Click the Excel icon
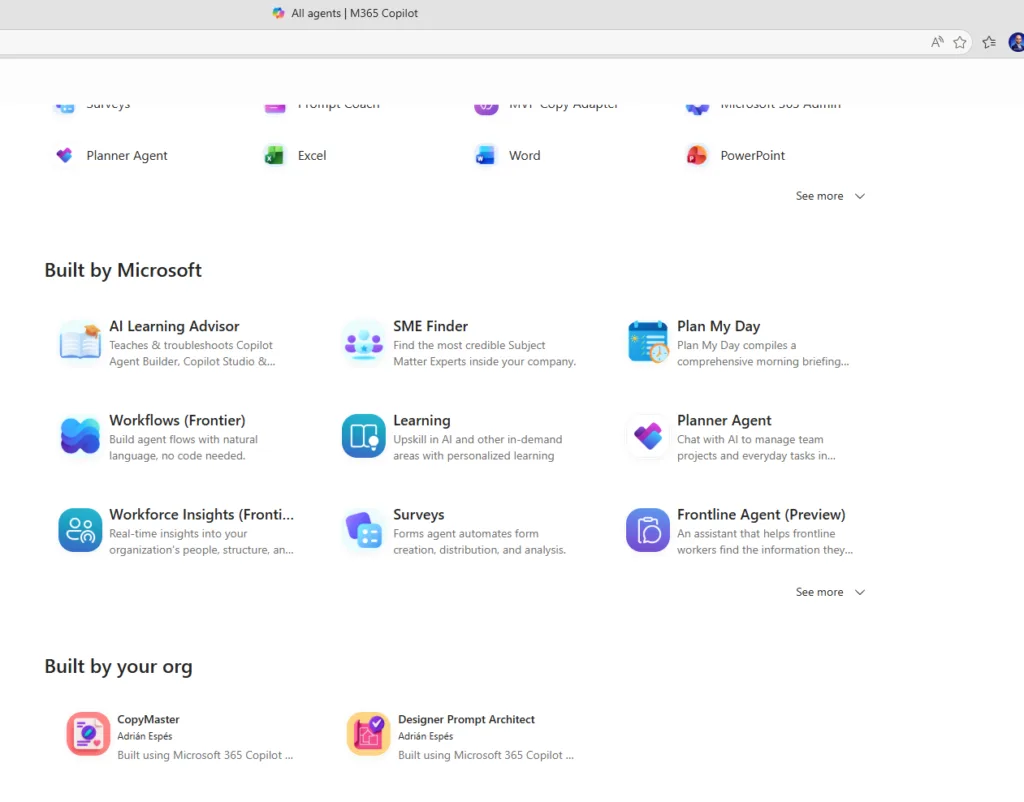Viewport: 1024px width, 802px height. click(x=275, y=155)
